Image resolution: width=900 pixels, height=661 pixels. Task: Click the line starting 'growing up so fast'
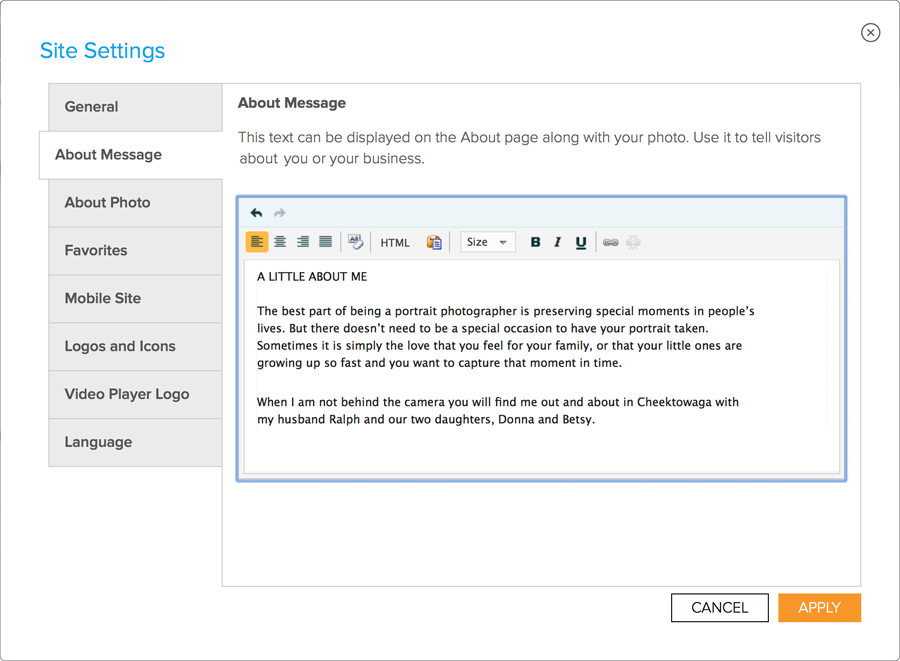pos(439,363)
